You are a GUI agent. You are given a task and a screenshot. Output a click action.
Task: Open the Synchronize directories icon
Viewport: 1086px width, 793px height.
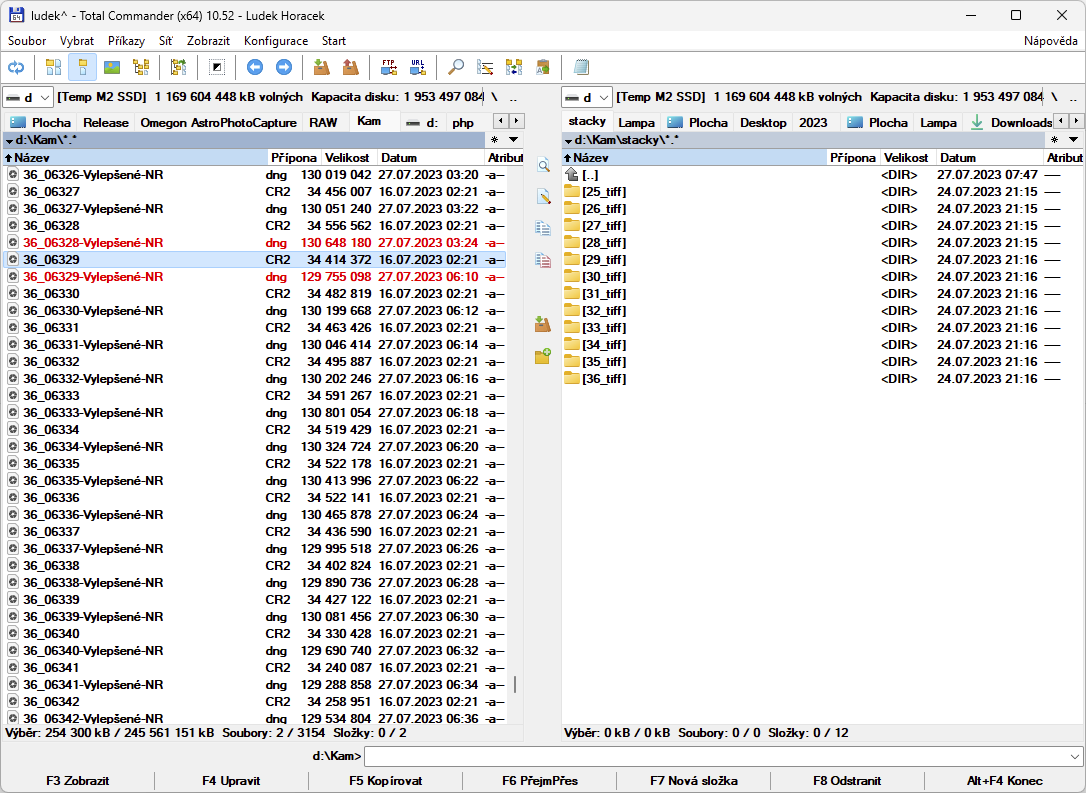[x=514, y=67]
